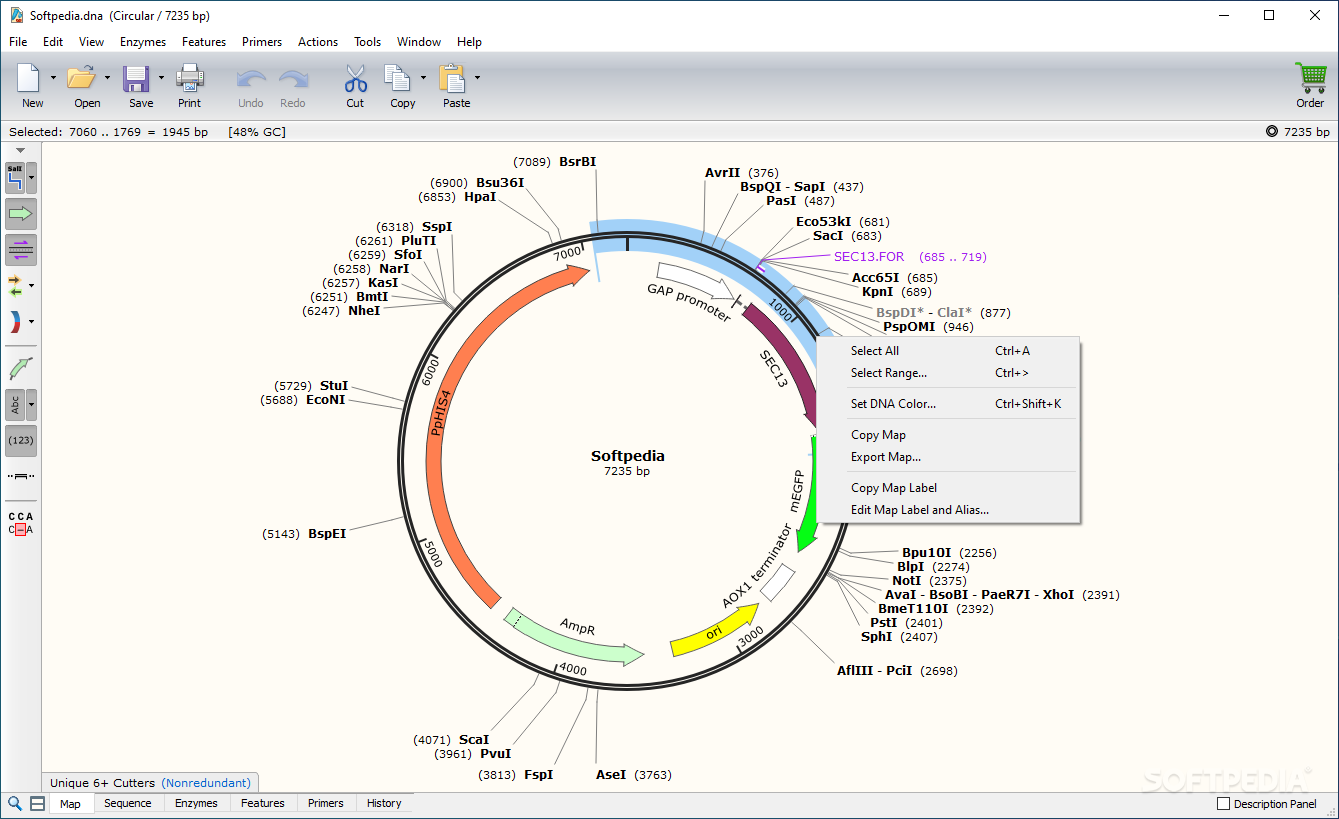Screen dimensions: 1339x819
Task: Open the DNA color options dropdown arrow
Action: (x=31, y=322)
